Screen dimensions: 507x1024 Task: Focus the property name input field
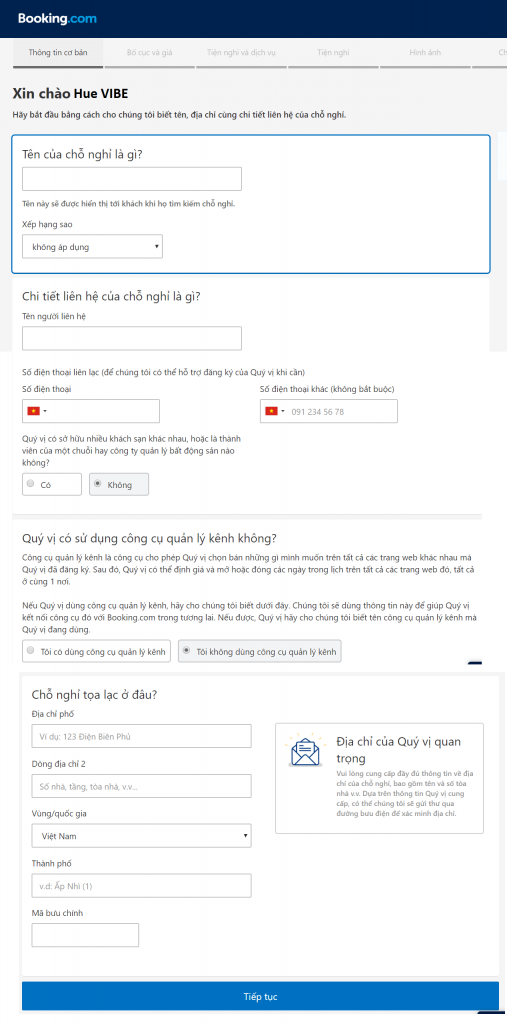click(x=132, y=179)
